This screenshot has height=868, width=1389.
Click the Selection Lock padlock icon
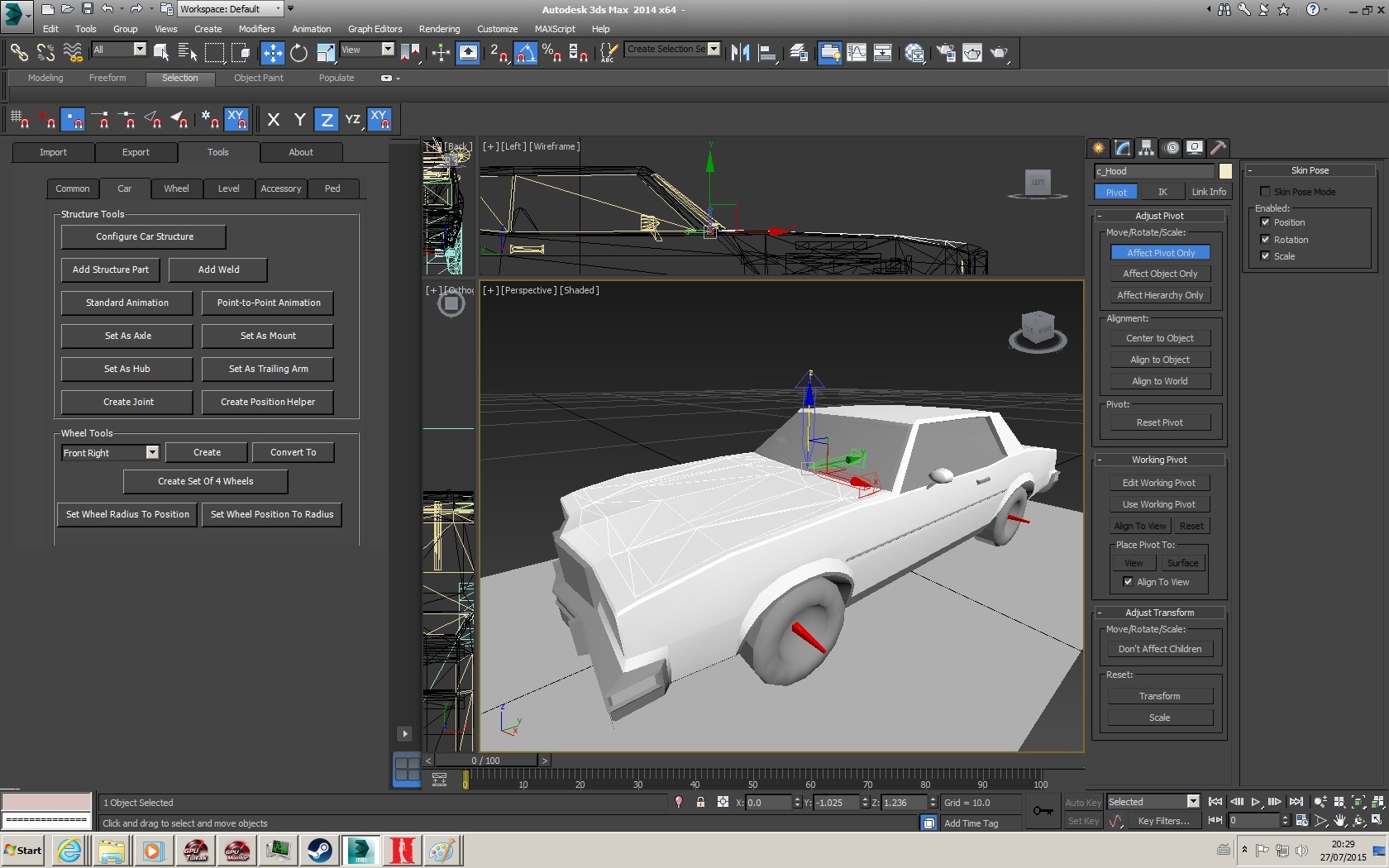pos(700,802)
